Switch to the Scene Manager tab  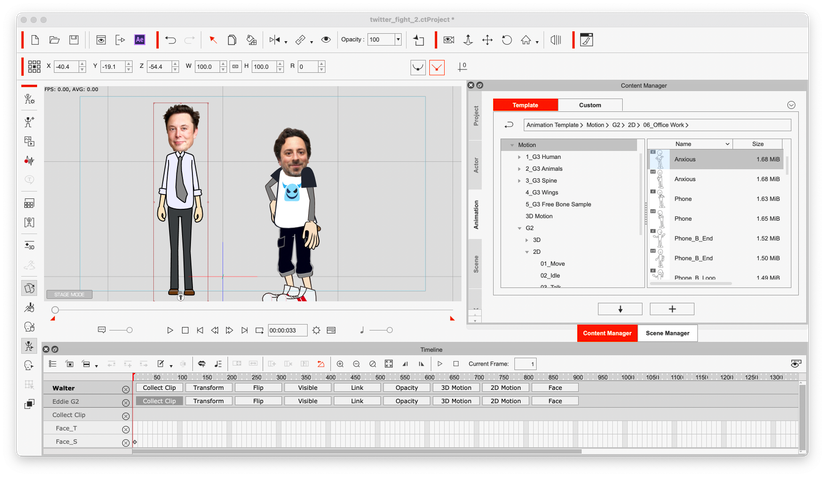(667, 333)
